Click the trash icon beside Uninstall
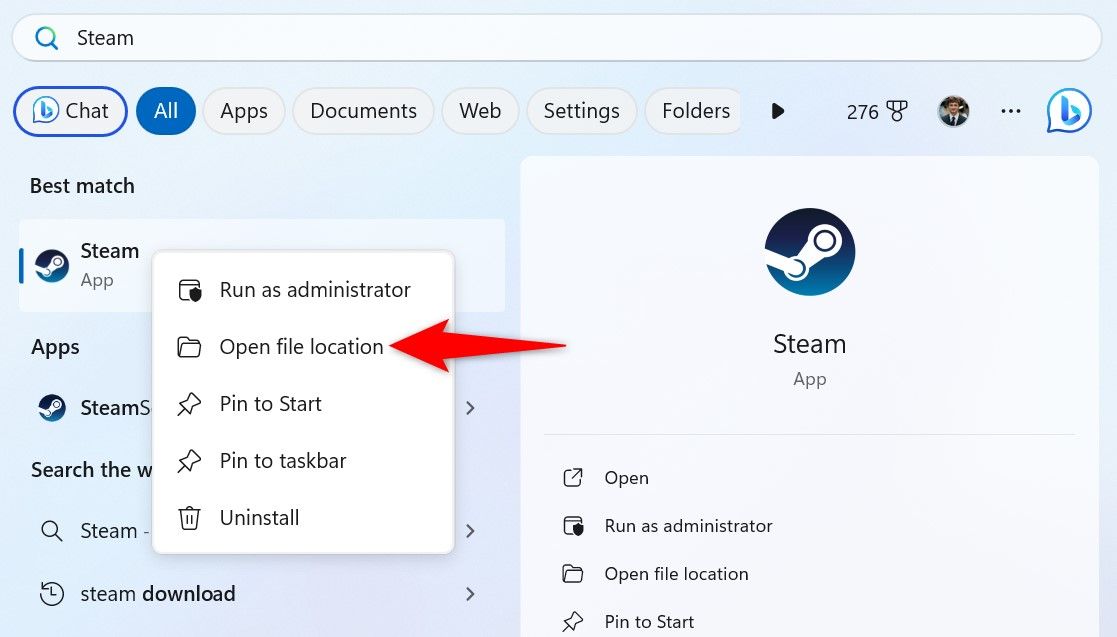The image size is (1117, 637). point(189,518)
